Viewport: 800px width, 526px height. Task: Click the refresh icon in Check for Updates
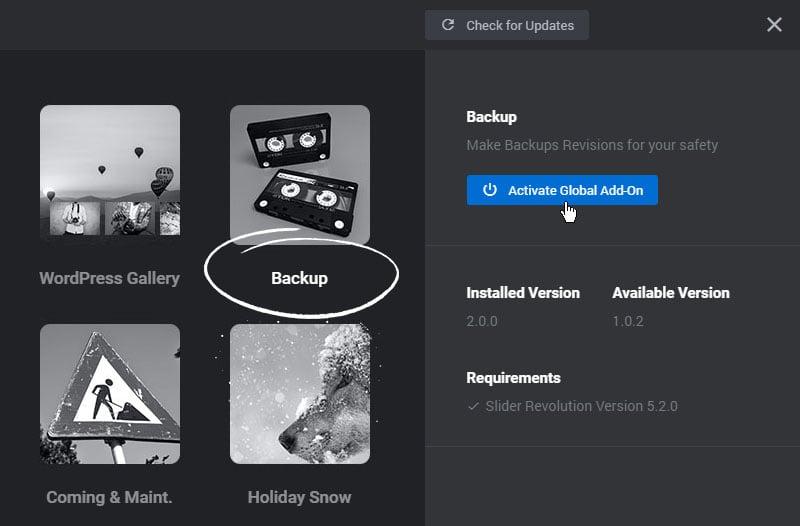(448, 25)
